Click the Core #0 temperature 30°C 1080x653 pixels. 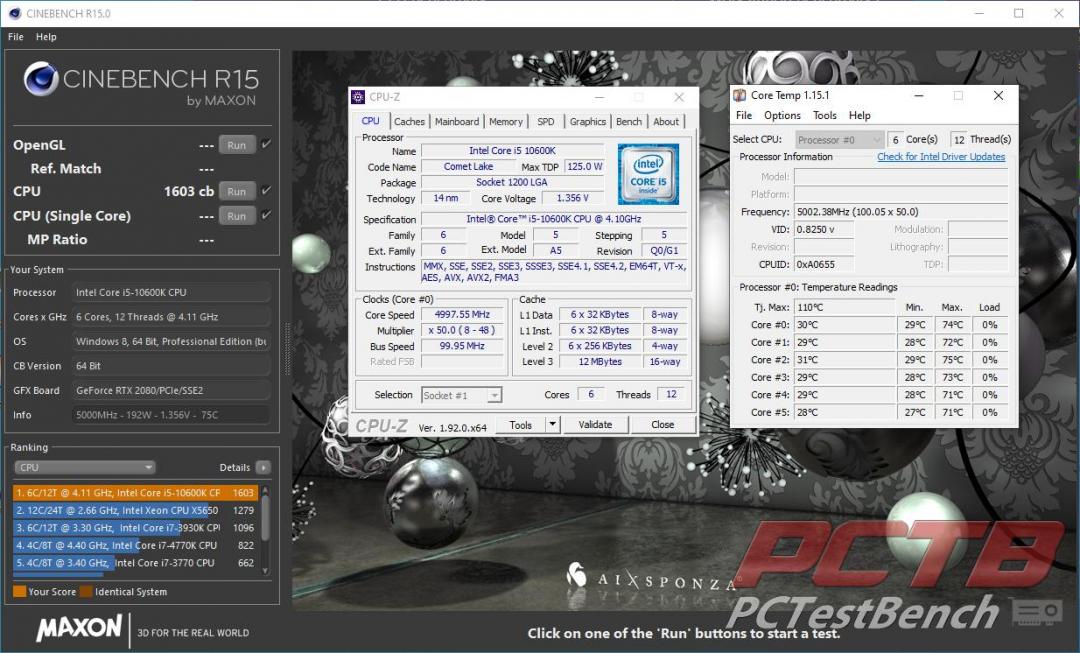coord(845,324)
